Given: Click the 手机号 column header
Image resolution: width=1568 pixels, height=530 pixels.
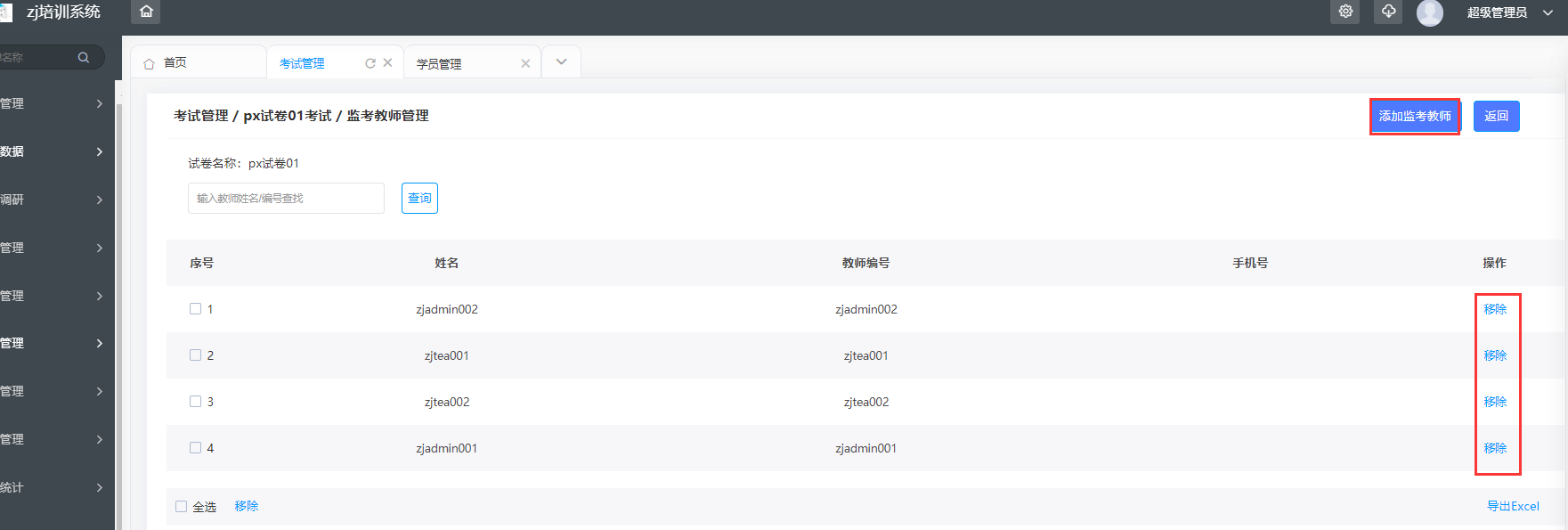Looking at the screenshot, I should coord(1250,263).
